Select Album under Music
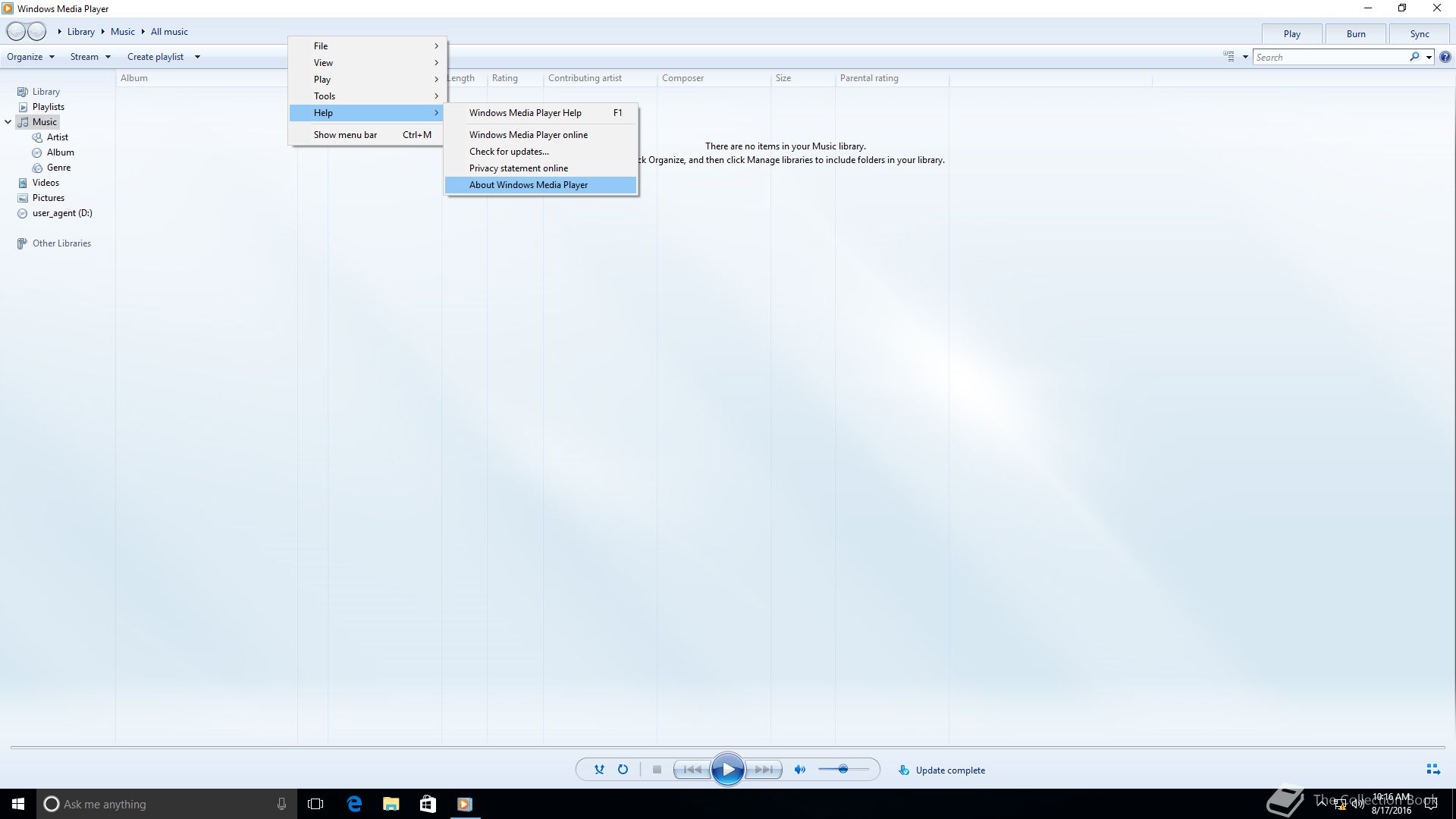The width and height of the screenshot is (1456, 819). pos(60,152)
